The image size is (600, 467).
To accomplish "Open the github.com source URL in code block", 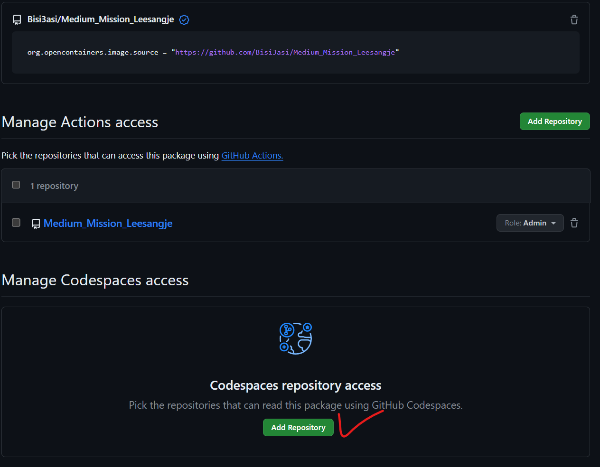I will pyautogui.click(x=285, y=52).
